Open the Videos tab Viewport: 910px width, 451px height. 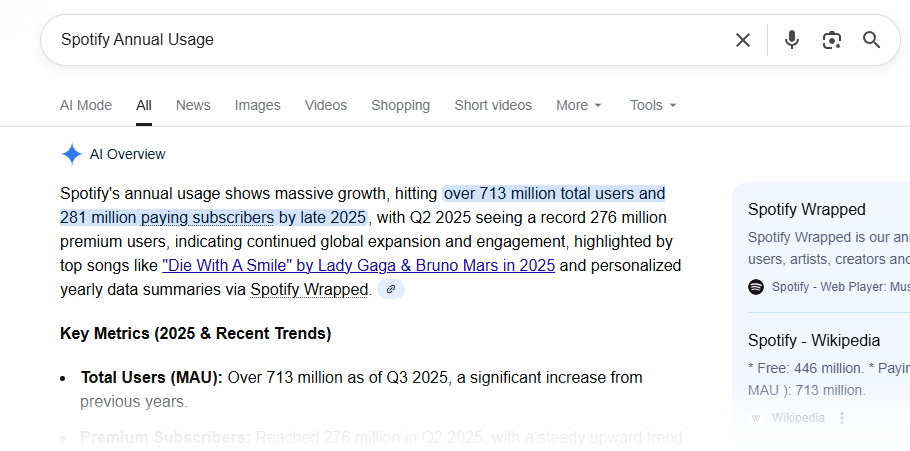point(326,105)
